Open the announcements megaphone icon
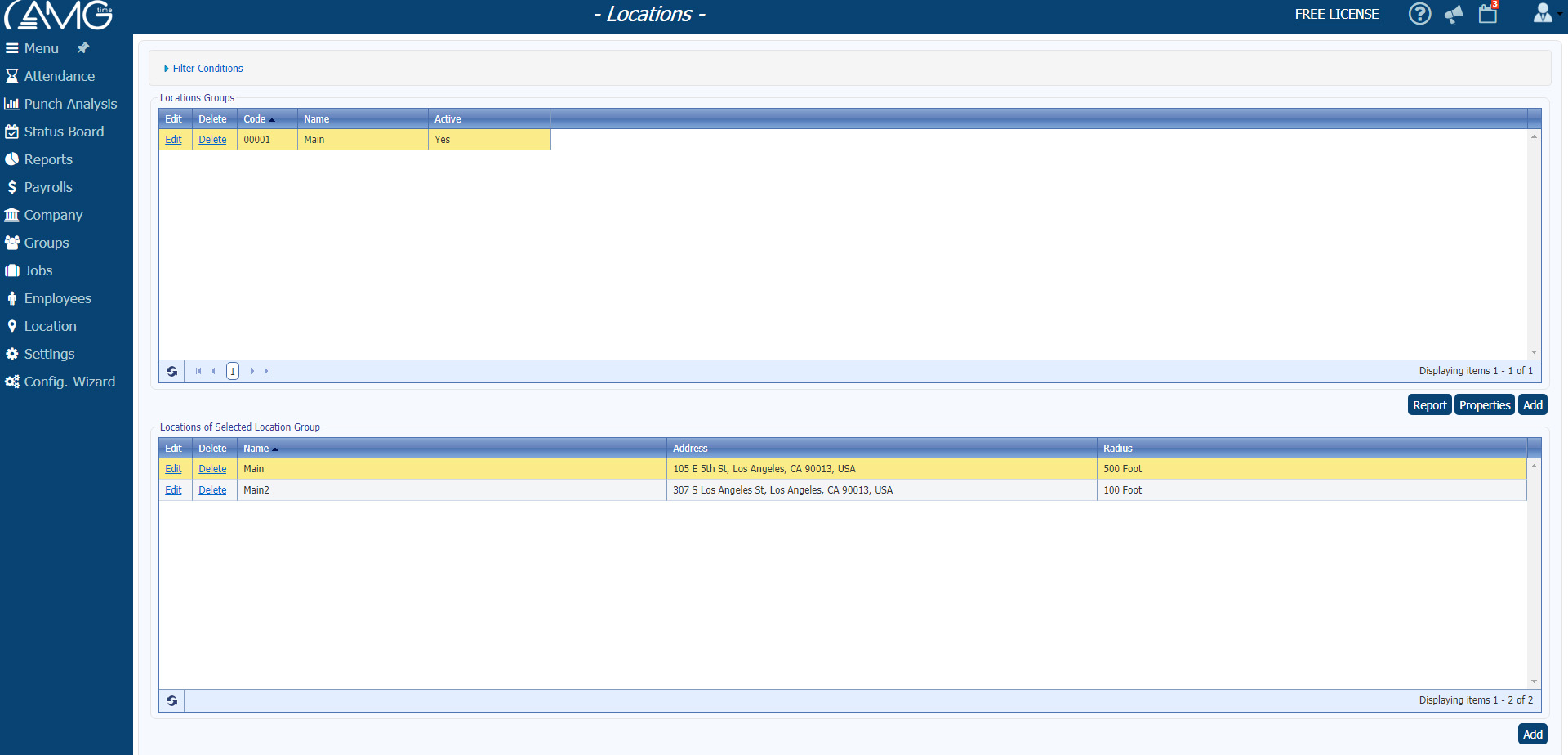Screen dimensions: 1568x755 1454,14
